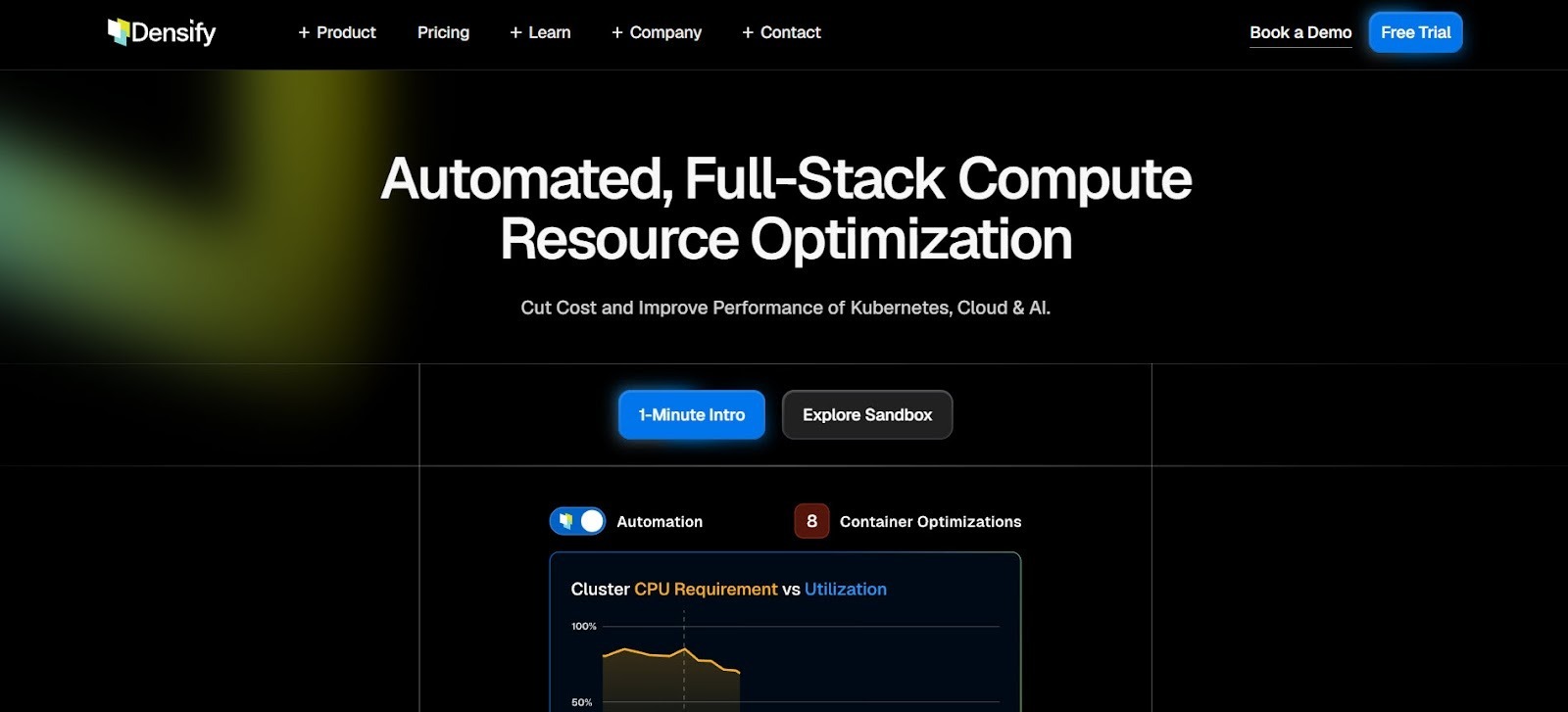
Task: Click the plus icon beside Product
Action: (303, 32)
